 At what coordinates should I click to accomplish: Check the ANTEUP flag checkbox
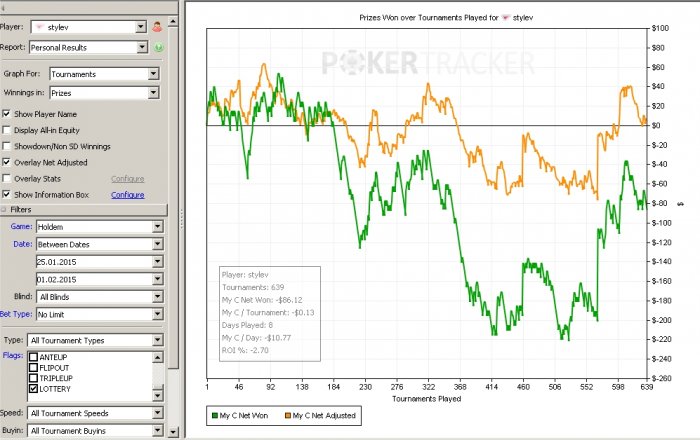pos(33,357)
